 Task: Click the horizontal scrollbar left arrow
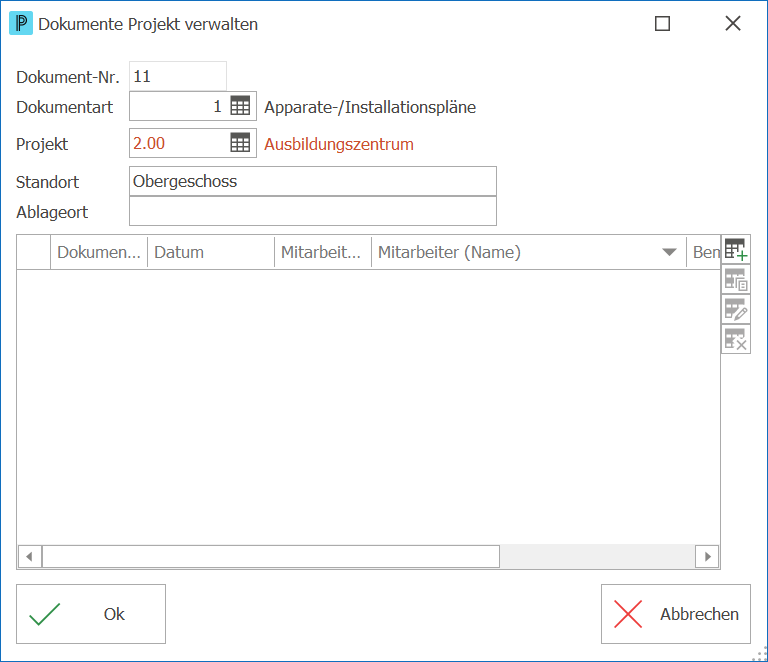(29, 557)
